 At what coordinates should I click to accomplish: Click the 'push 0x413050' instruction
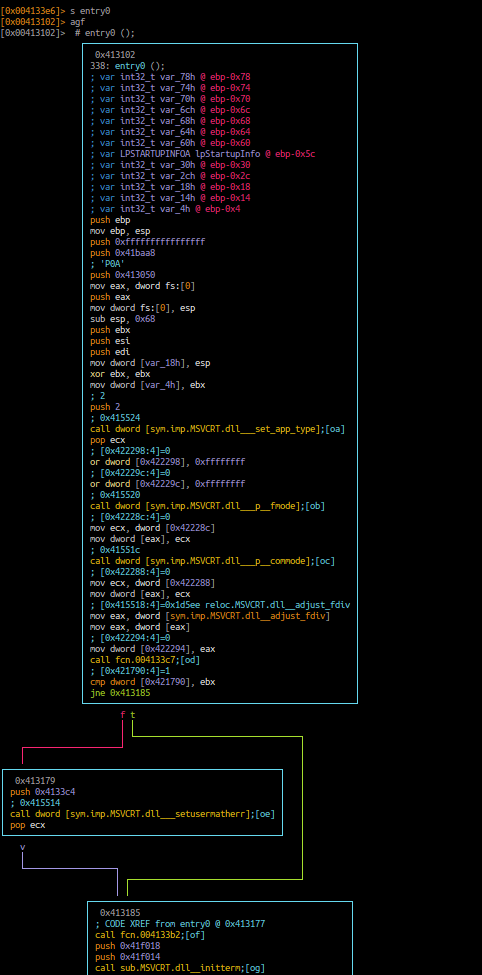click(x=123, y=275)
